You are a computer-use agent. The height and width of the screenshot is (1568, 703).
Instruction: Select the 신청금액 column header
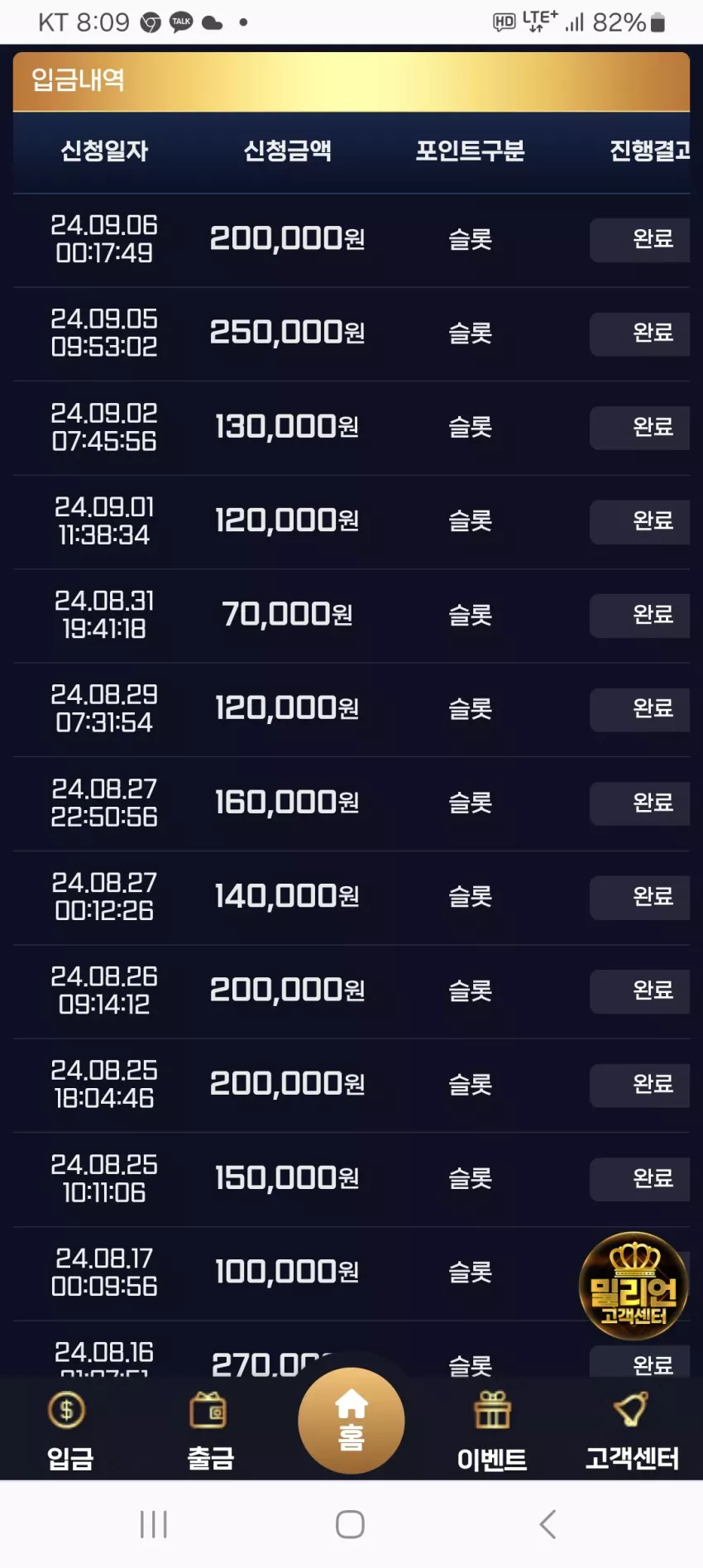(x=287, y=151)
